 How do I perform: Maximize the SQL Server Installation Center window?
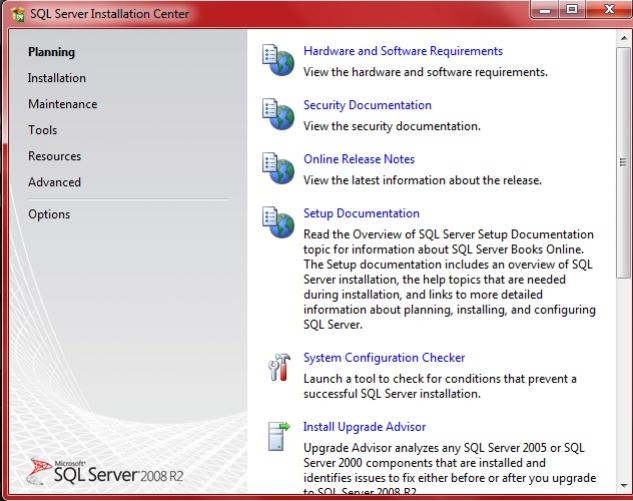pyautogui.click(x=572, y=10)
